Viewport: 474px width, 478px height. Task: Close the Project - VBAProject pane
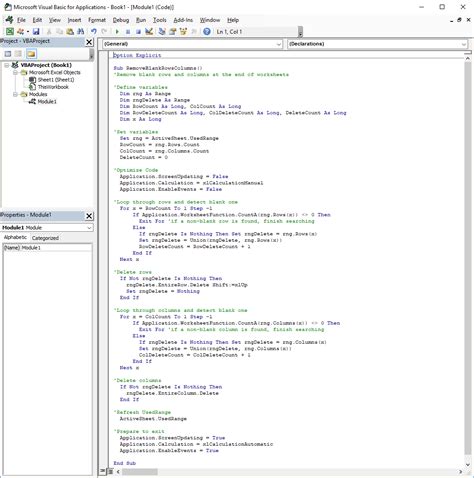[89, 42]
